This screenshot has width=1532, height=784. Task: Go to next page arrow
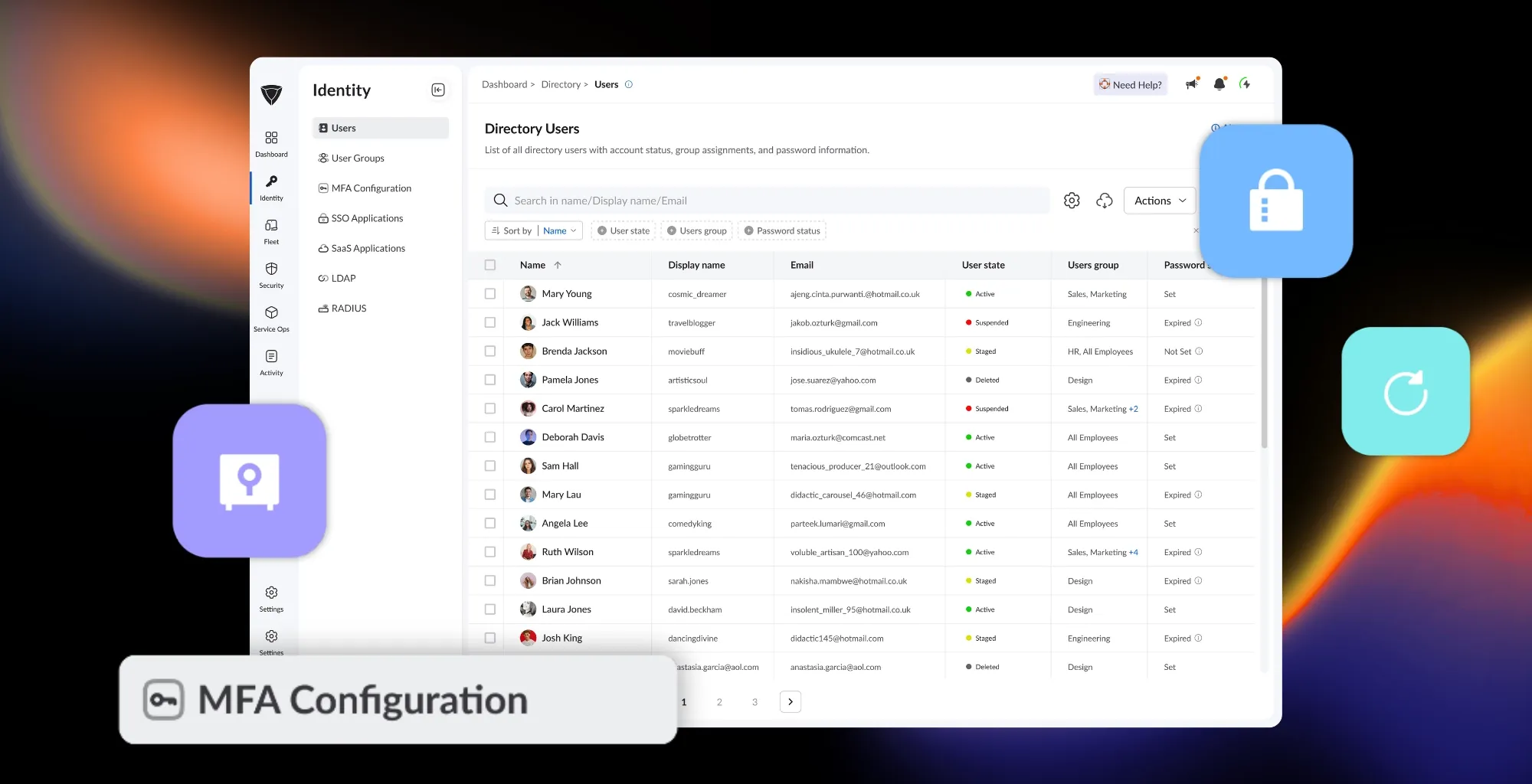[x=791, y=702]
